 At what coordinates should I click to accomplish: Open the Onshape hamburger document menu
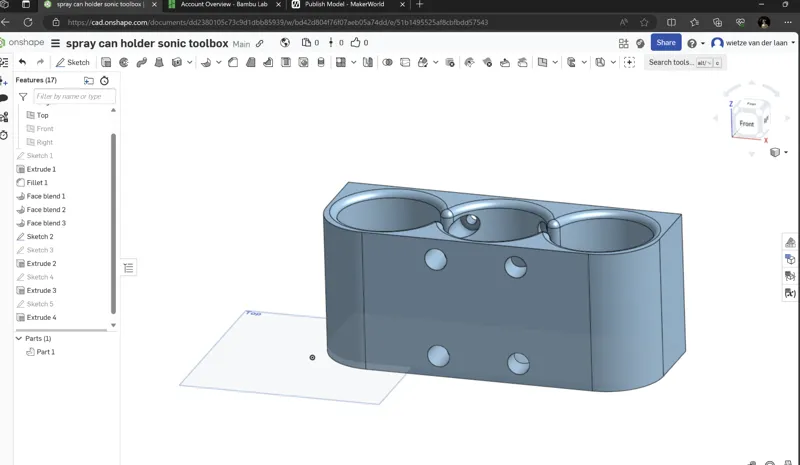click(x=55, y=43)
